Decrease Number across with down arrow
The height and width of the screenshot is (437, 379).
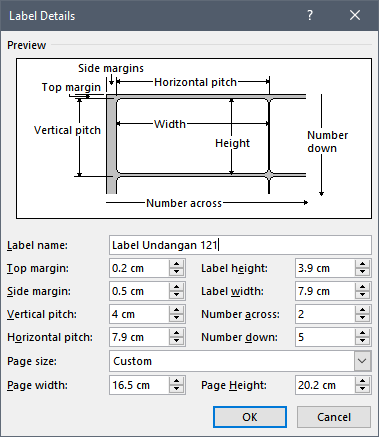coord(363,318)
